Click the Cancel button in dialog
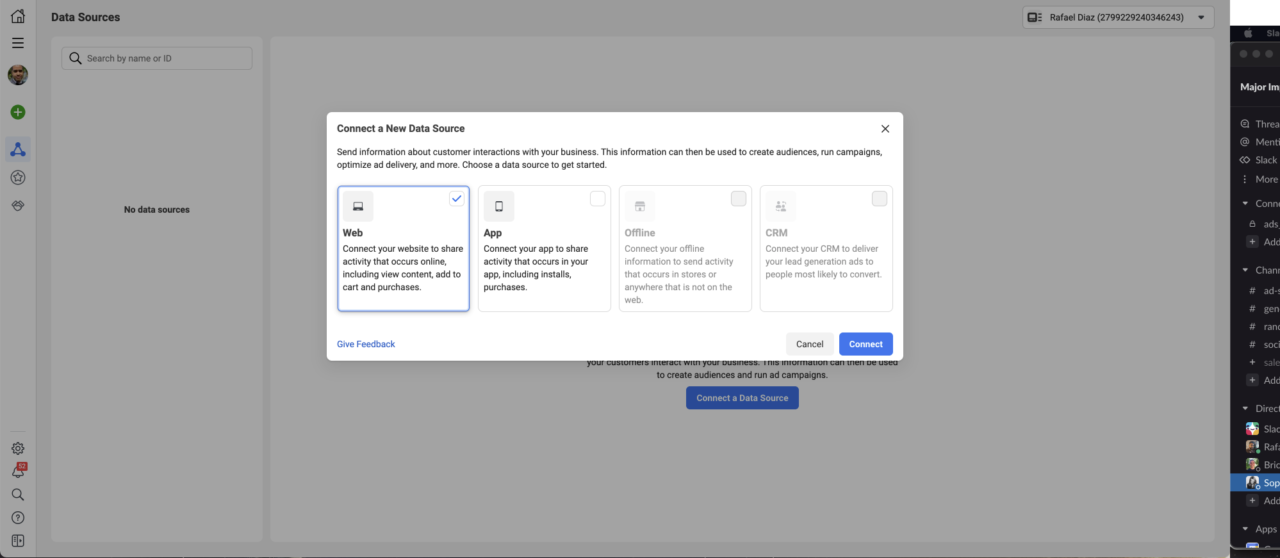 [x=810, y=344]
